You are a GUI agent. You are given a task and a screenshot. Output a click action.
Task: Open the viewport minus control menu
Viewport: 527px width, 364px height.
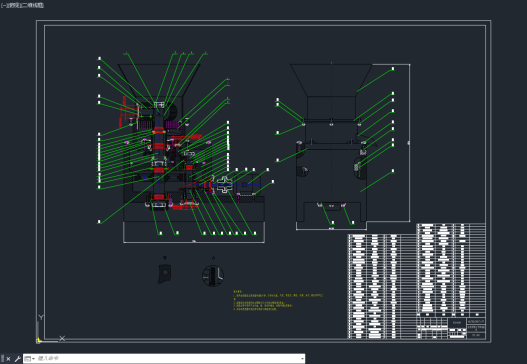(x=3, y=5)
